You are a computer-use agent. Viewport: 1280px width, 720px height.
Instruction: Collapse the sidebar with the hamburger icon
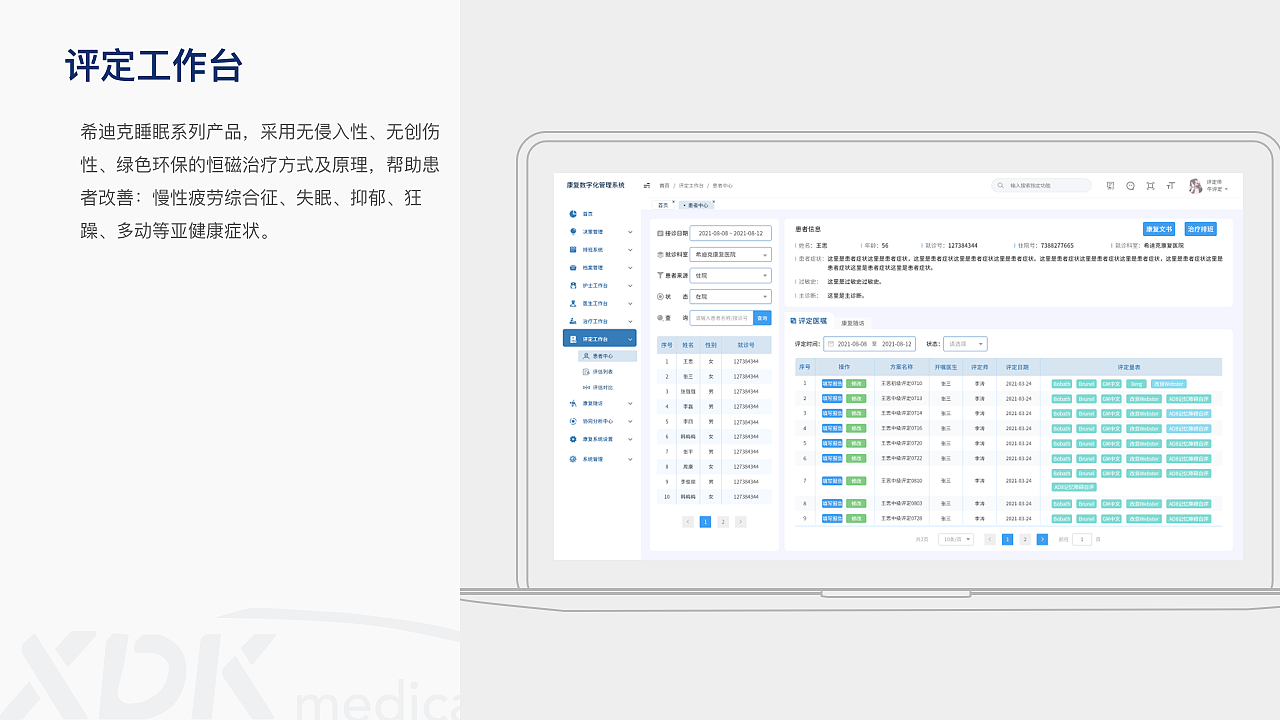[x=648, y=185]
